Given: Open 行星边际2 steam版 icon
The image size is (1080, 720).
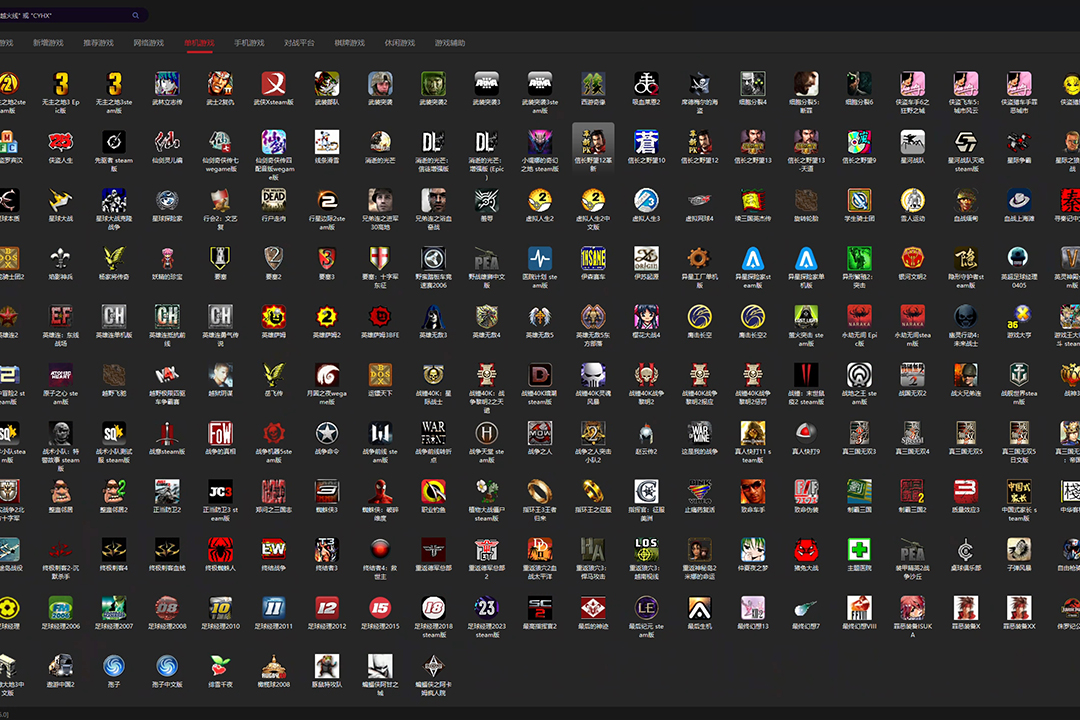Looking at the screenshot, I should click(x=326, y=200).
